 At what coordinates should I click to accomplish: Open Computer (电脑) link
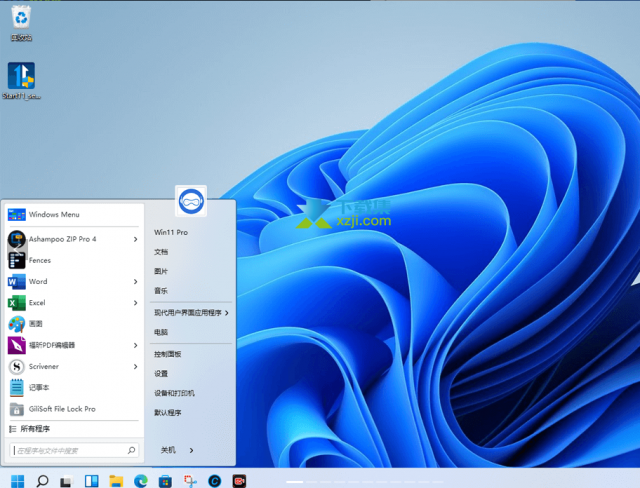(x=161, y=333)
